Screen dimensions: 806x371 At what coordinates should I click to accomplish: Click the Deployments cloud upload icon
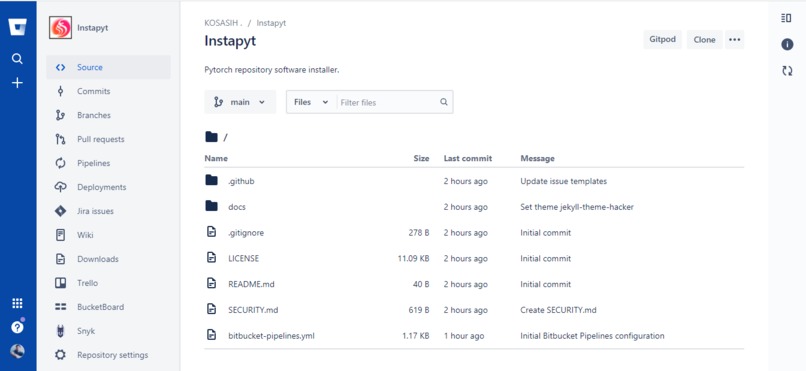click(x=61, y=187)
